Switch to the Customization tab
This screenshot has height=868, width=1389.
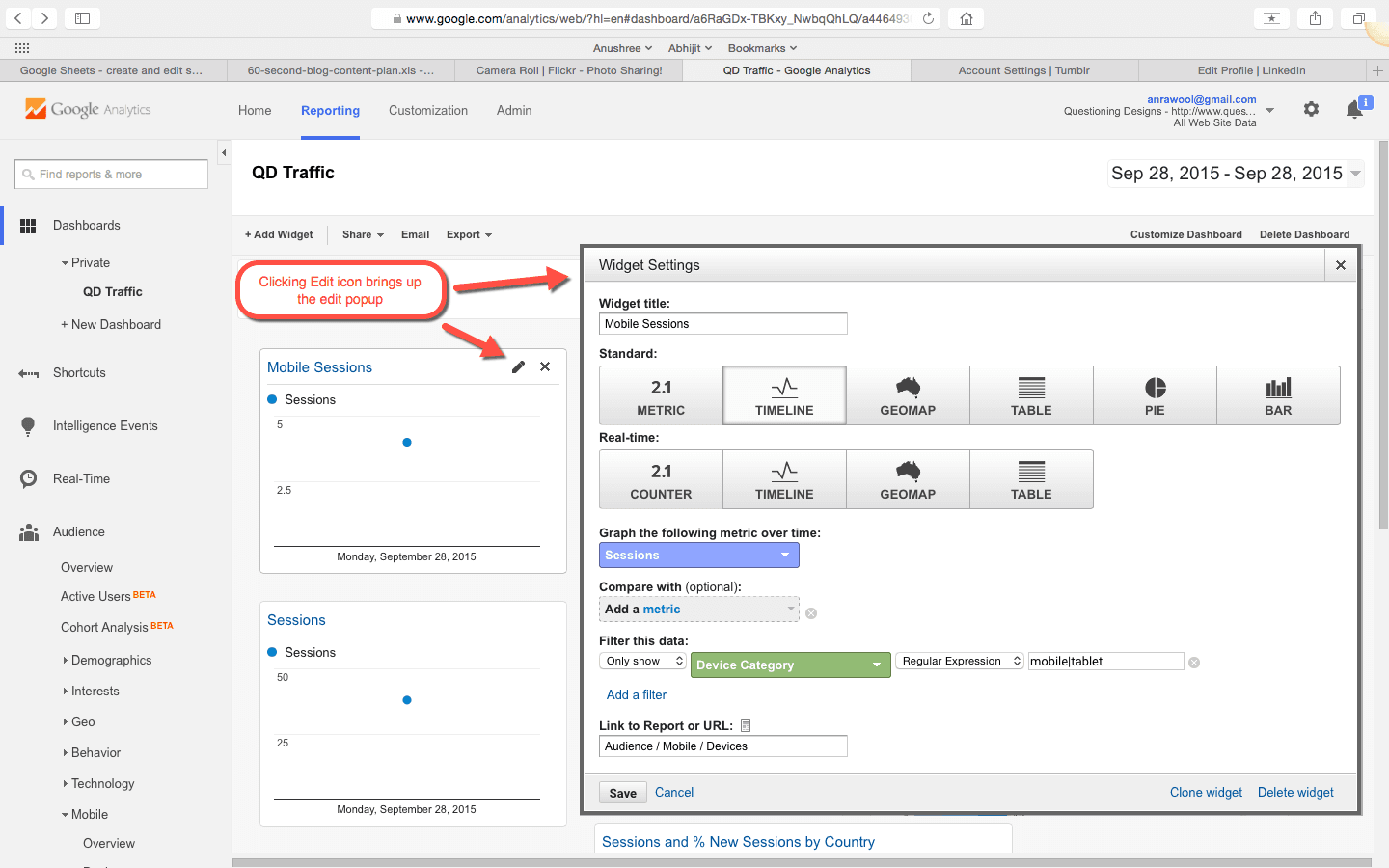click(x=428, y=111)
